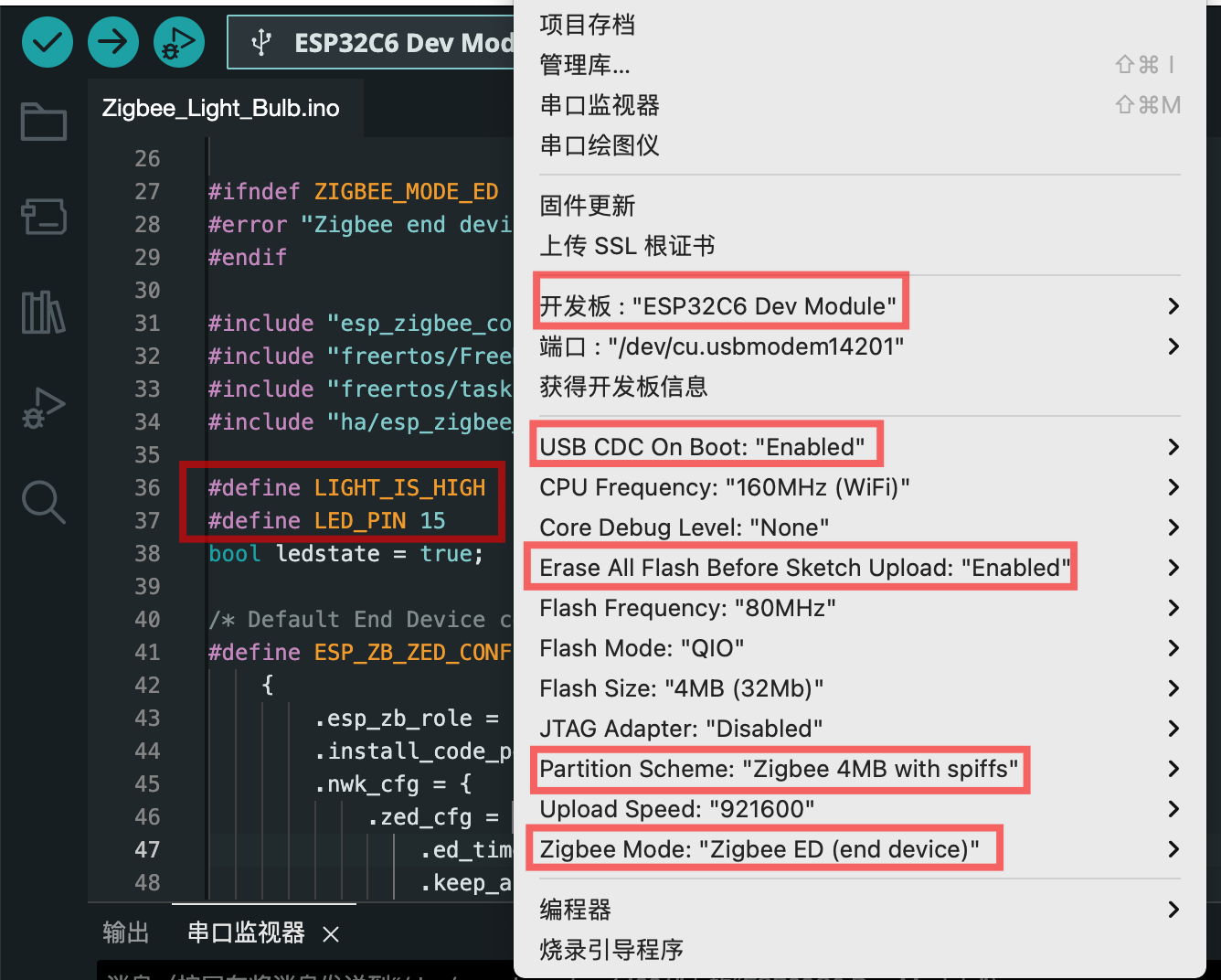Click the ".esp_zb_role =" code line
This screenshot has height=980, width=1221.
coord(407,718)
